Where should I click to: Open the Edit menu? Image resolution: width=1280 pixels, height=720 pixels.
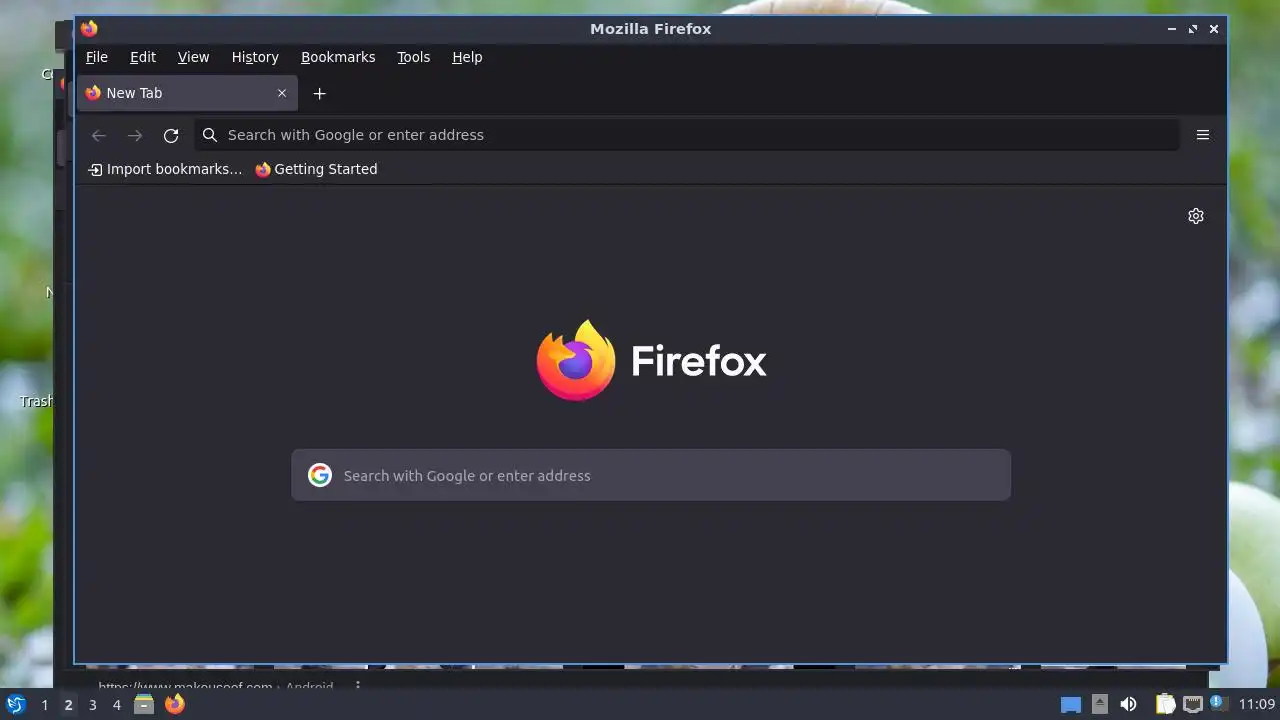pyautogui.click(x=143, y=57)
